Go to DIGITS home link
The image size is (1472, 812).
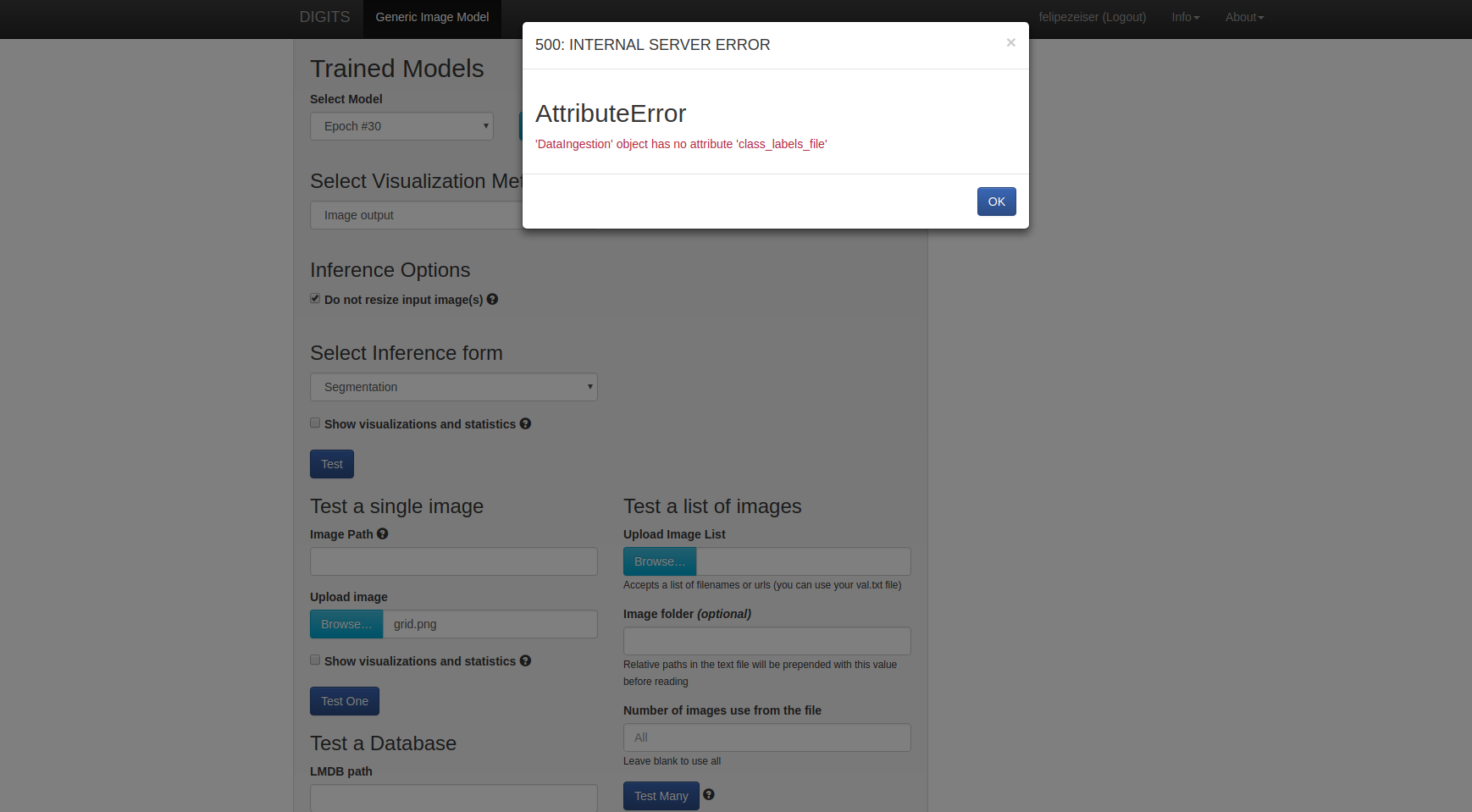[324, 17]
